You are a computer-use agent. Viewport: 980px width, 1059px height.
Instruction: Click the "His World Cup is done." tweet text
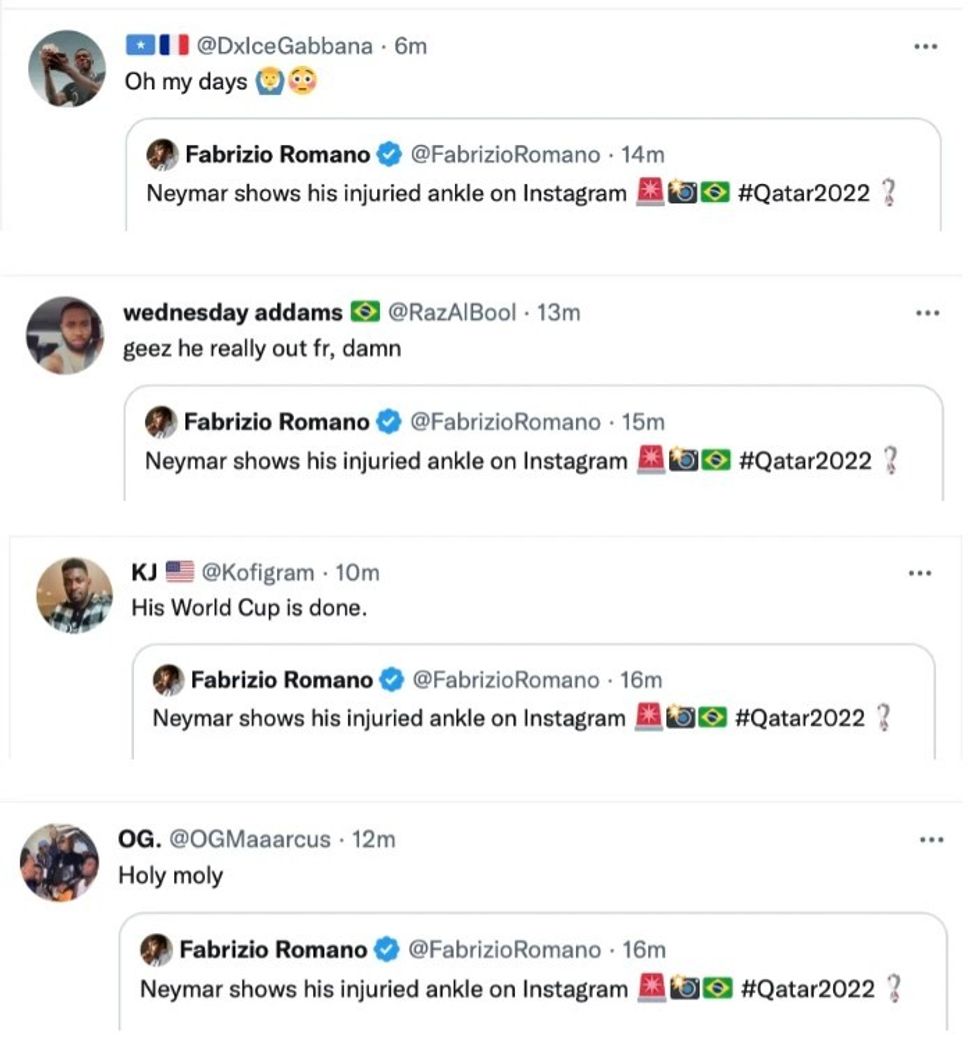(x=249, y=607)
